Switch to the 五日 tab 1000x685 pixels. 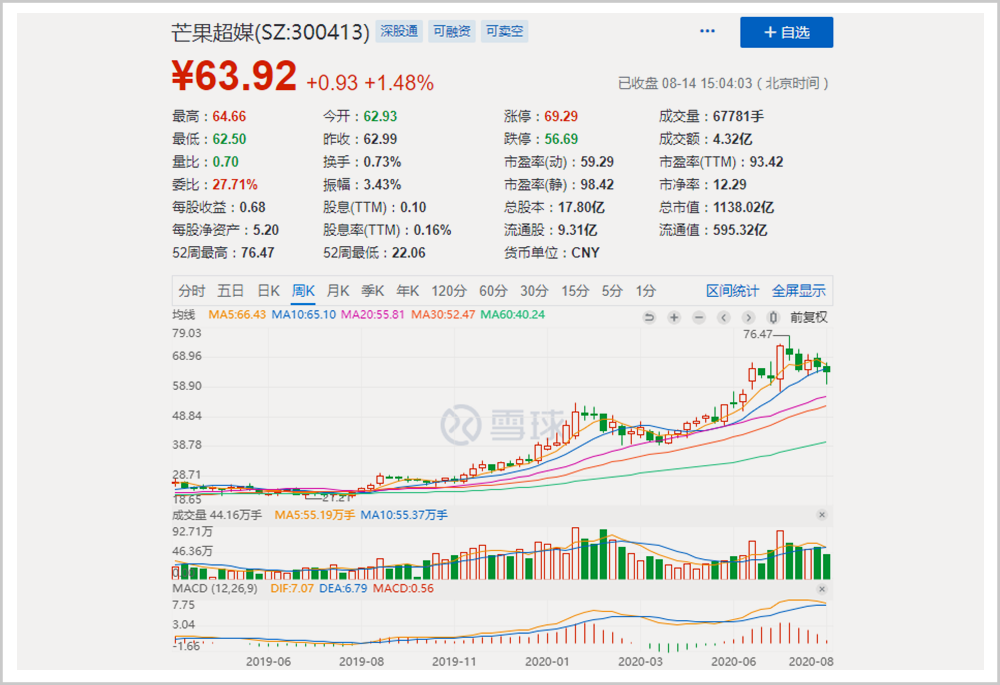click(x=230, y=291)
